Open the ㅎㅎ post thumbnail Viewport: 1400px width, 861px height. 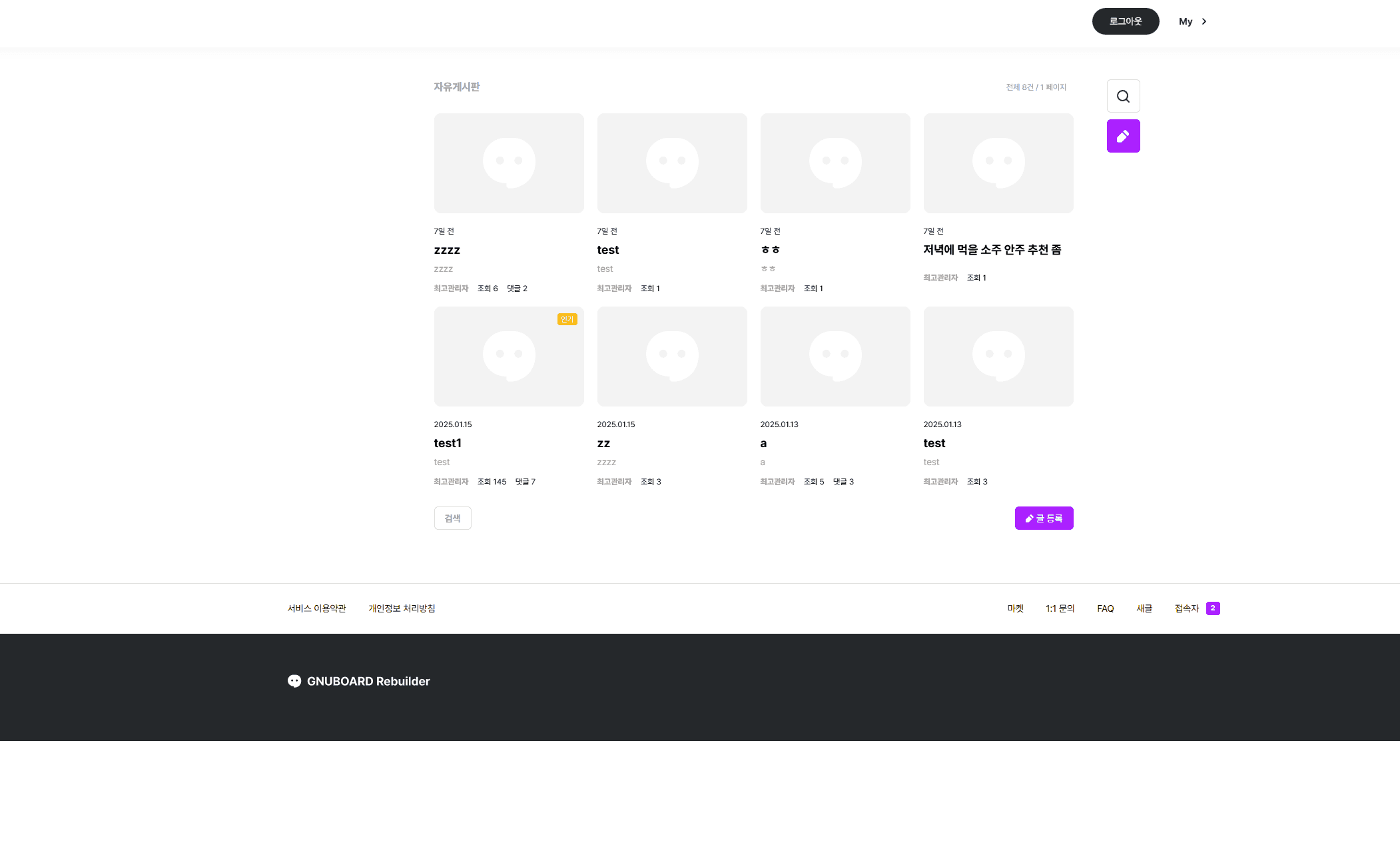click(x=835, y=163)
